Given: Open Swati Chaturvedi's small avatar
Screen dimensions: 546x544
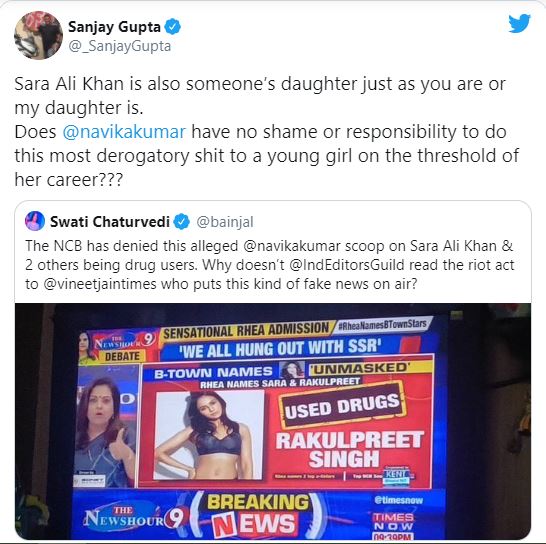Looking at the screenshot, I should [x=35, y=221].
